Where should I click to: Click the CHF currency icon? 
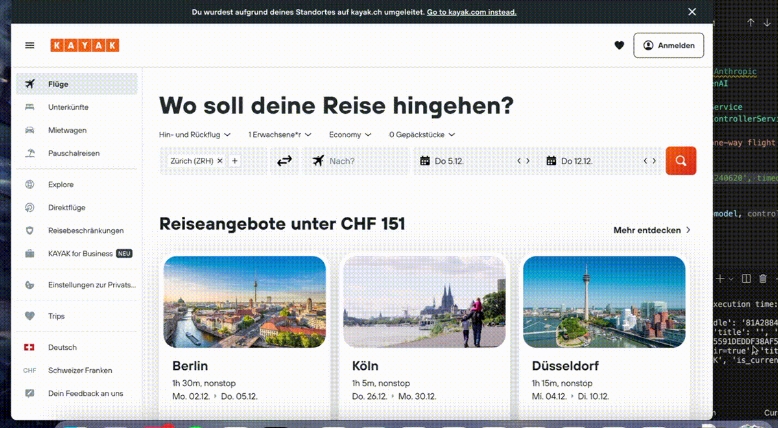click(29, 370)
